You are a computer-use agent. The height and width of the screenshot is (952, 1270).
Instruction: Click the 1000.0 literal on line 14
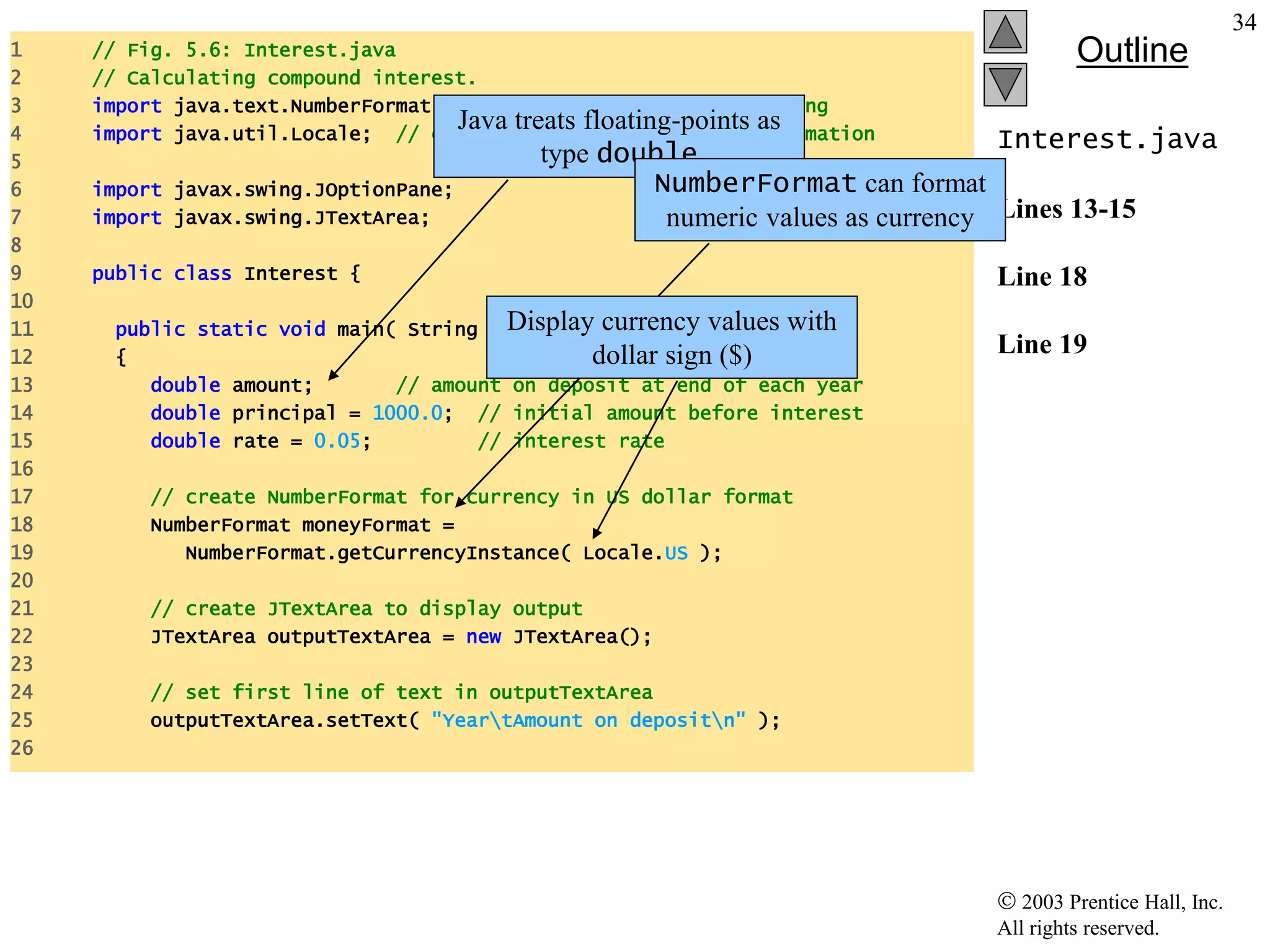(407, 413)
